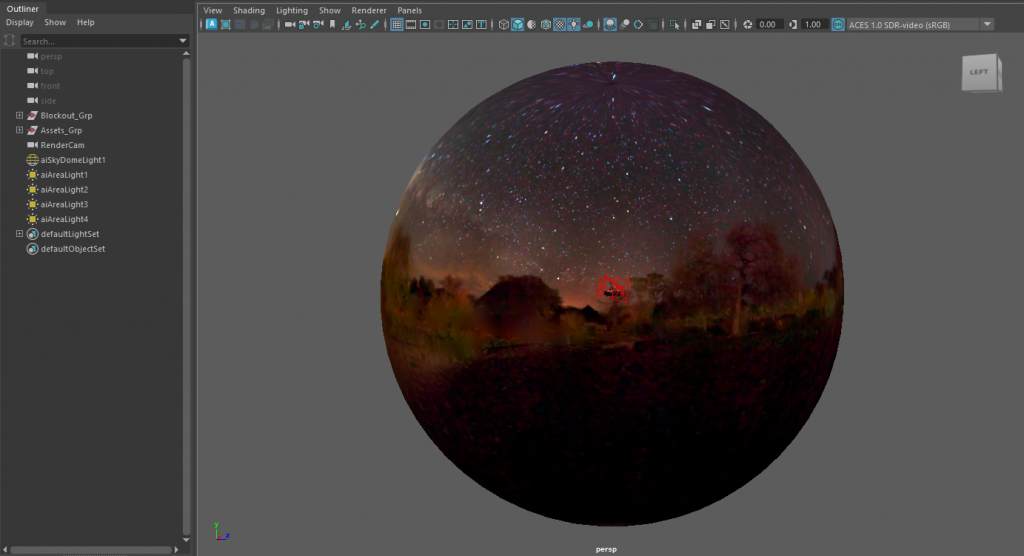
Task: Select the Grease Pencil tool icon
Action: point(375,24)
